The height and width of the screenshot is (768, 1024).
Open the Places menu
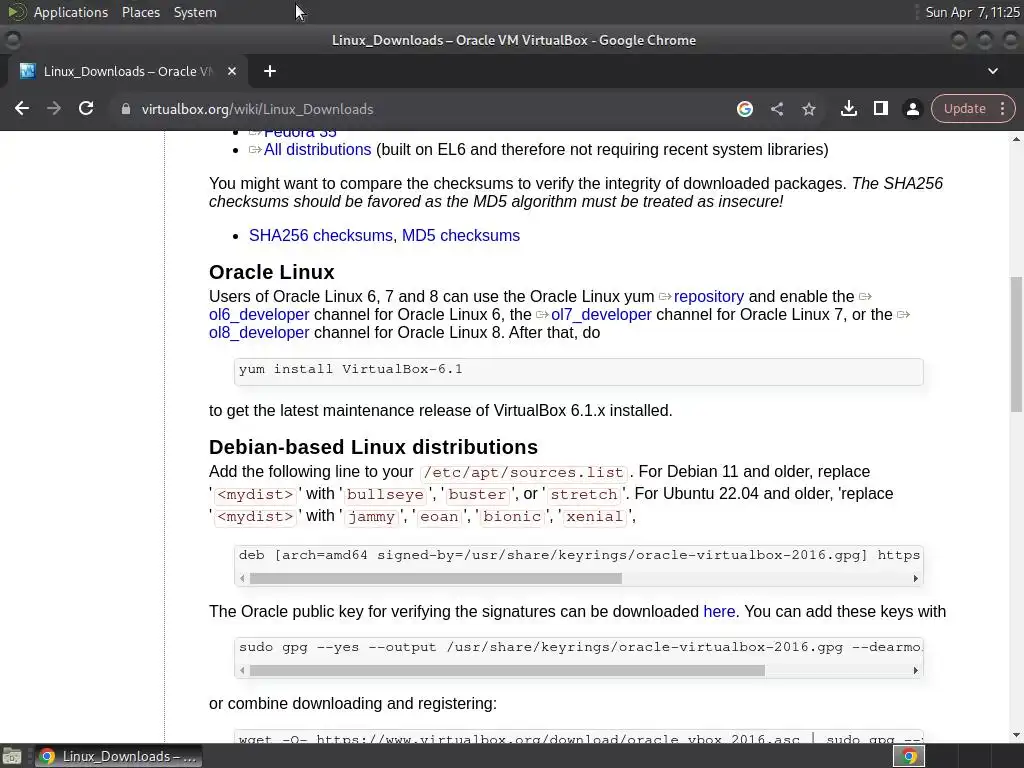click(140, 12)
